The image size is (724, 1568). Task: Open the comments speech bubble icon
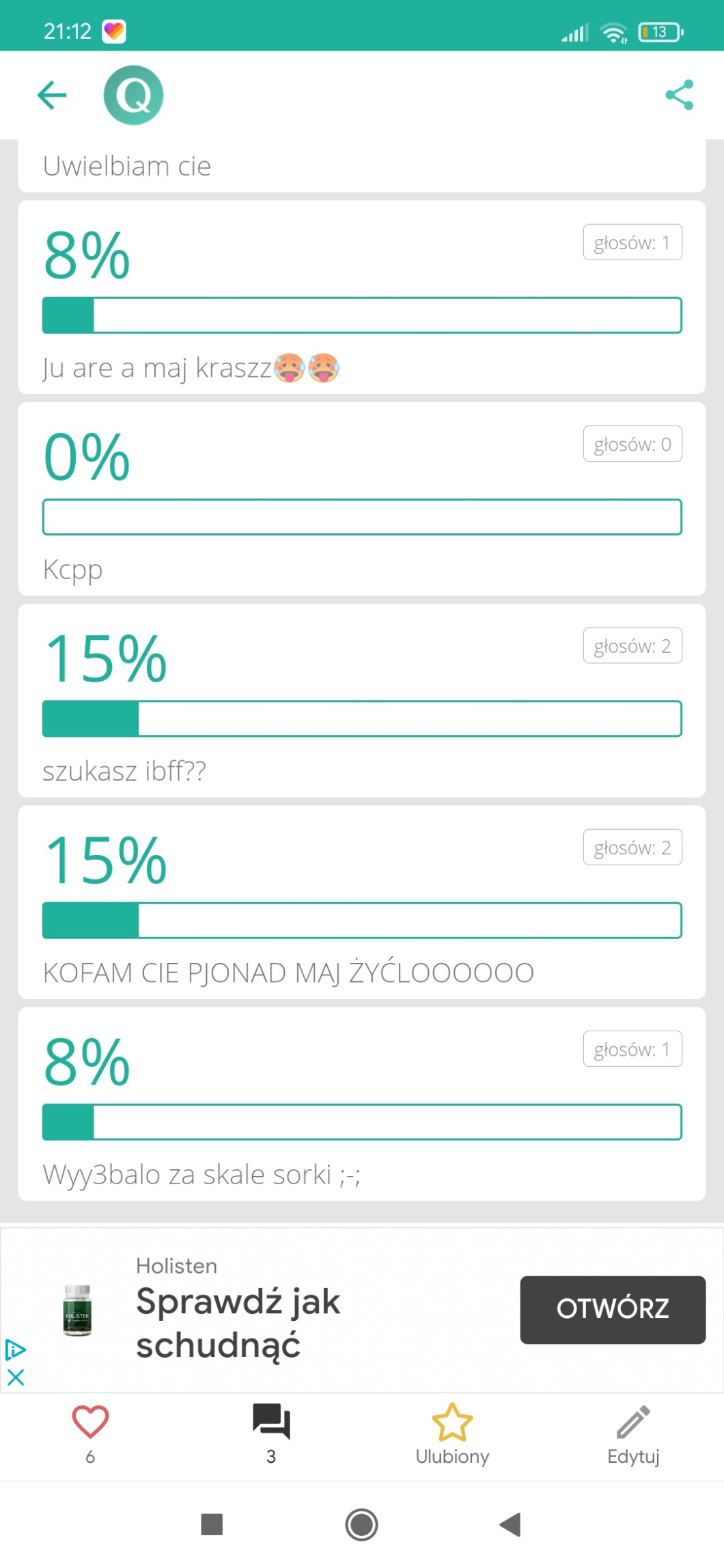[271, 1423]
